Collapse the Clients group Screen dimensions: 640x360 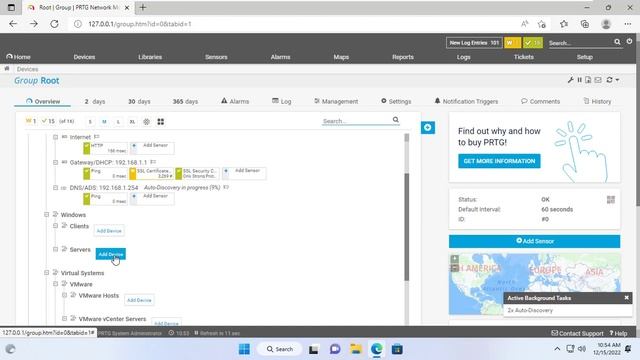coord(56,226)
